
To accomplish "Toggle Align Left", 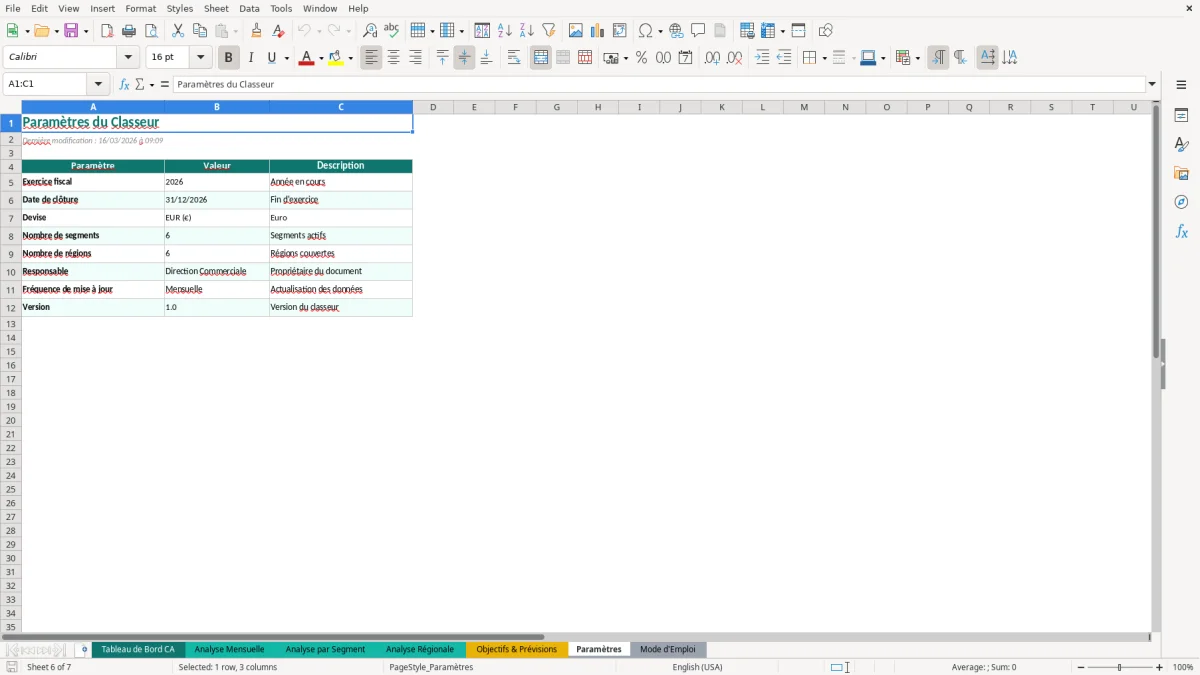I will [371, 58].
